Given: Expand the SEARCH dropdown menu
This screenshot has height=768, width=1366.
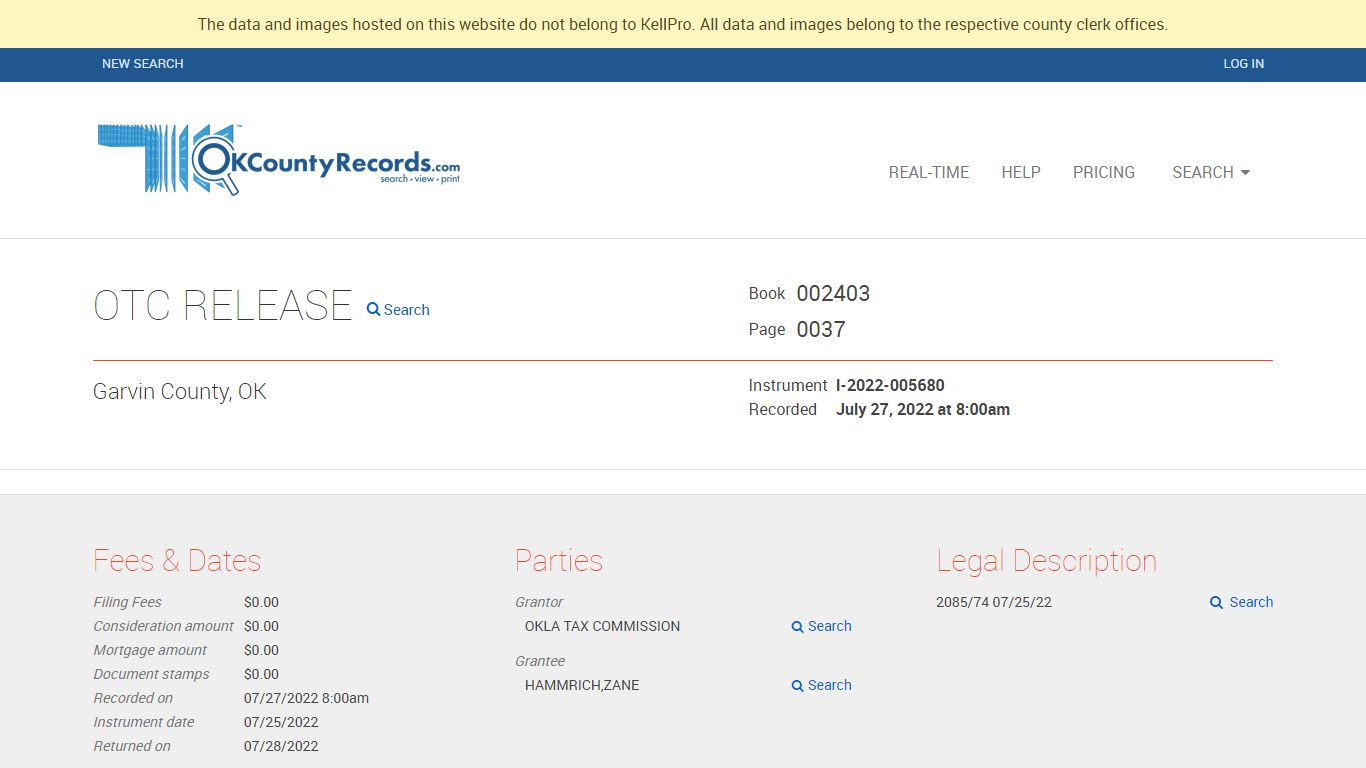Looking at the screenshot, I should click(1211, 172).
